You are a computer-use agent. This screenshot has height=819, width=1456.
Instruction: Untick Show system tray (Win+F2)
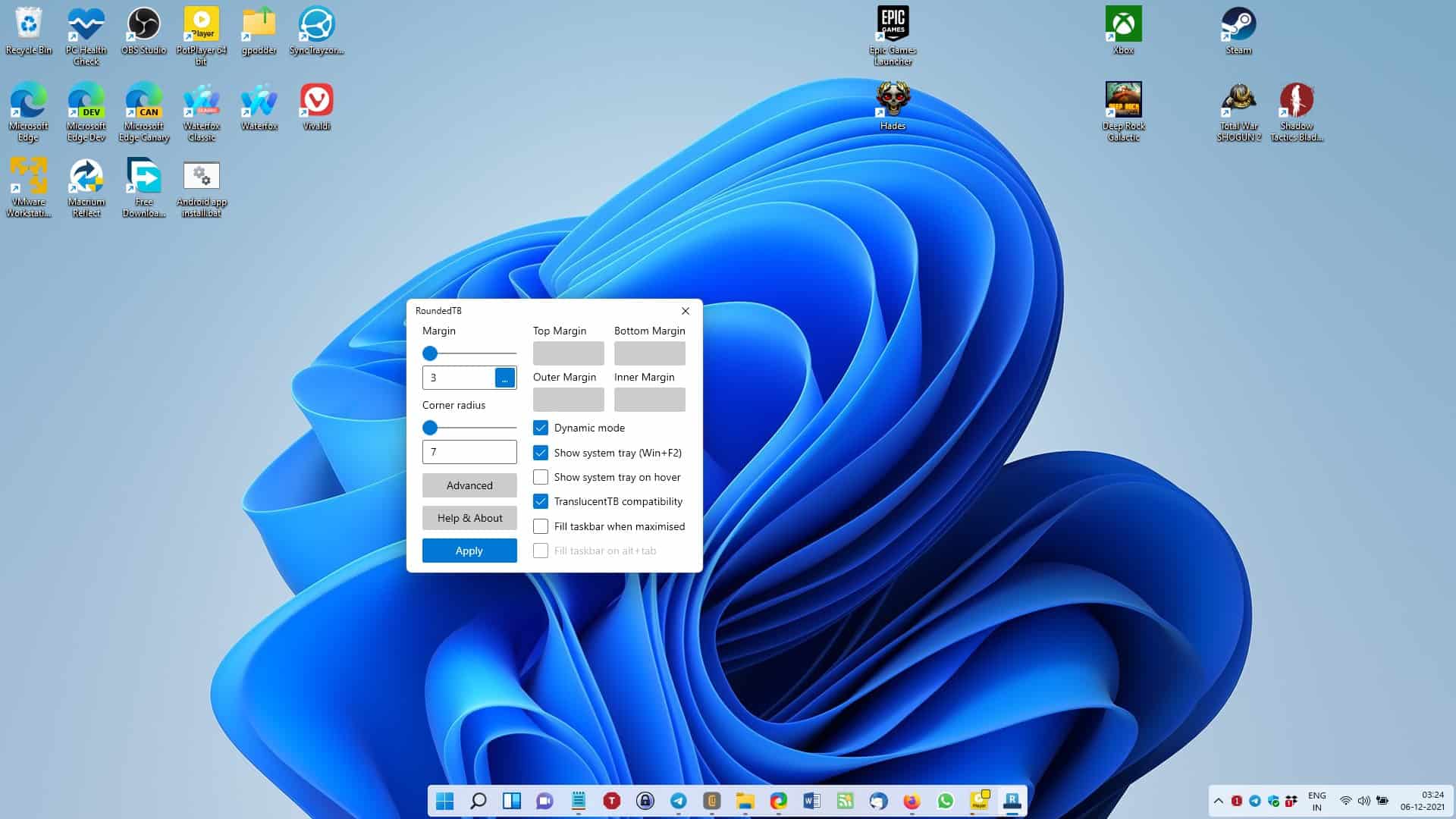point(541,453)
